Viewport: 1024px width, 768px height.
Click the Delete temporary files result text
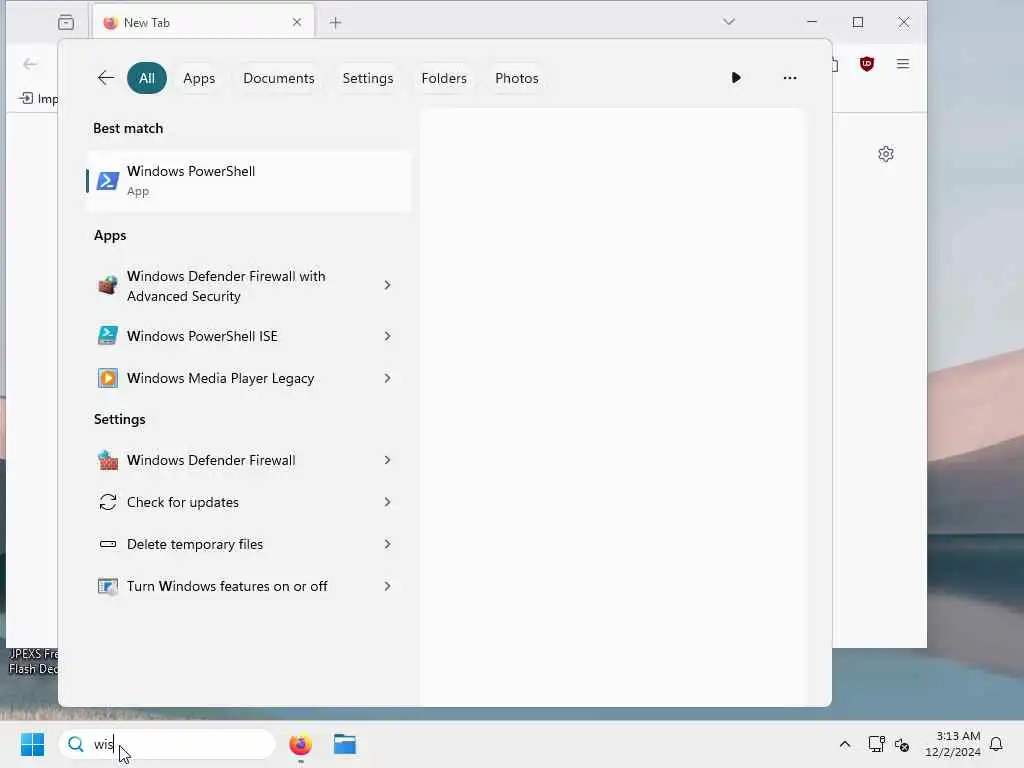tap(195, 544)
